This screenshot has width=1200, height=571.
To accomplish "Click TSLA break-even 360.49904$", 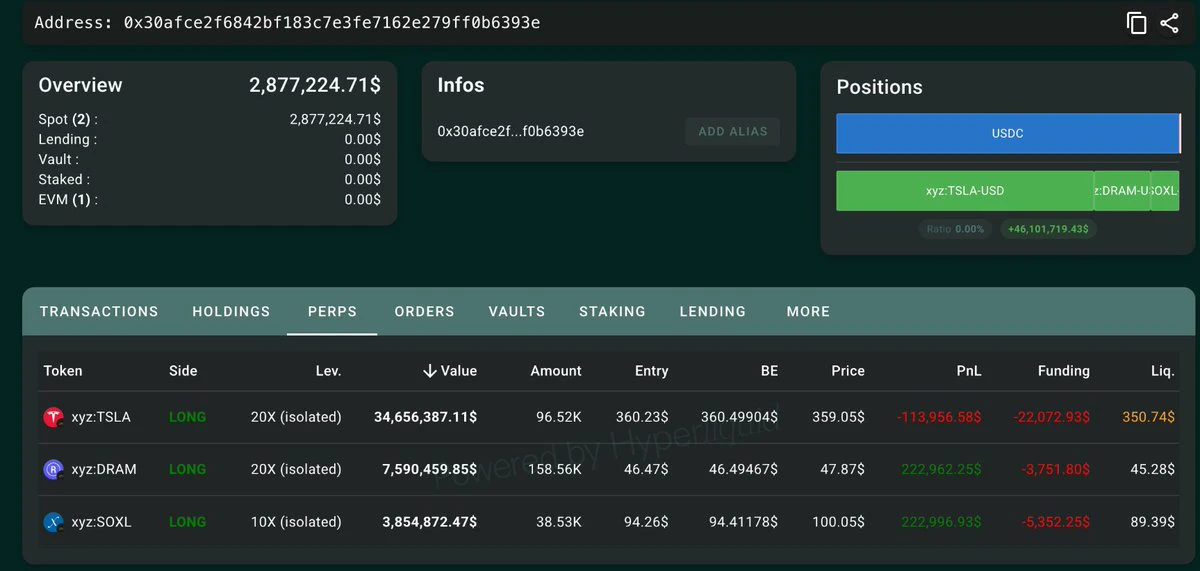I will point(740,417).
